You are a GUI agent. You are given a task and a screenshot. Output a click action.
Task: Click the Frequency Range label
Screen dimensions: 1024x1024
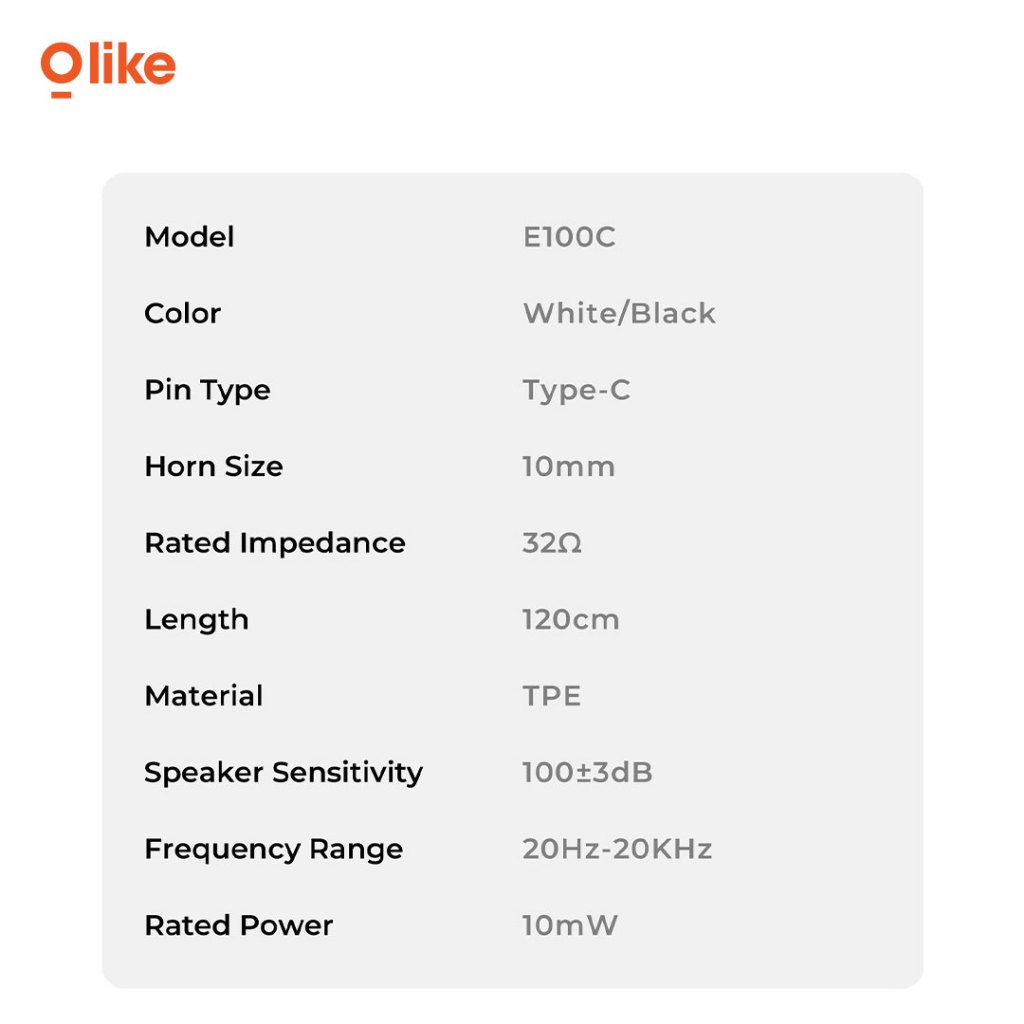pos(273,849)
